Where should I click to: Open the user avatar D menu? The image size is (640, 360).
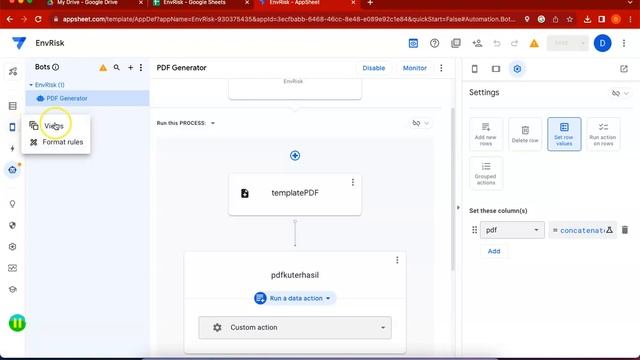602,43
